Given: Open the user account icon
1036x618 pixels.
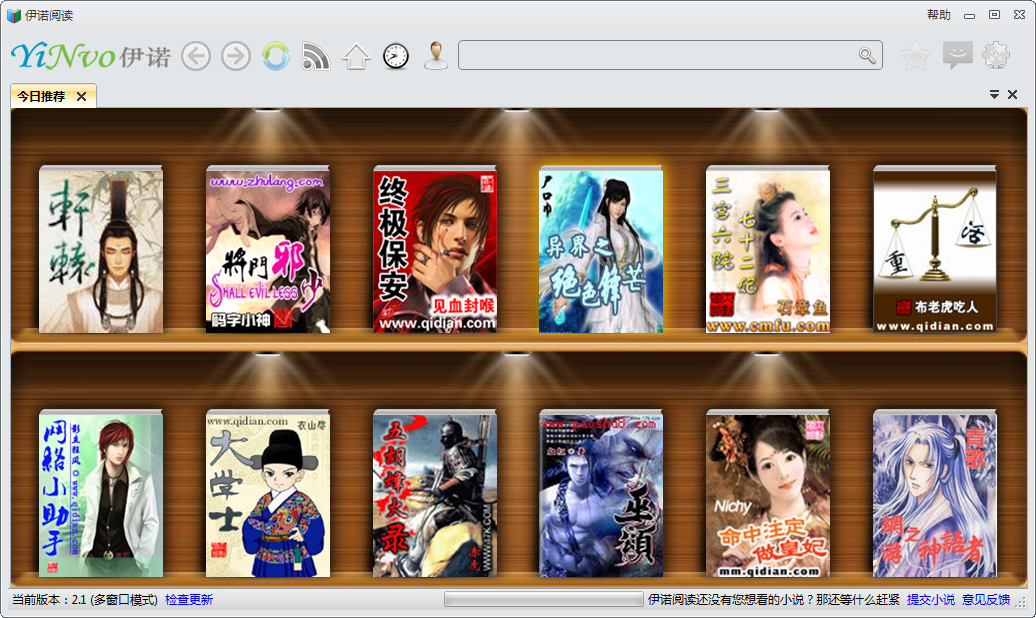Looking at the screenshot, I should pos(436,56).
